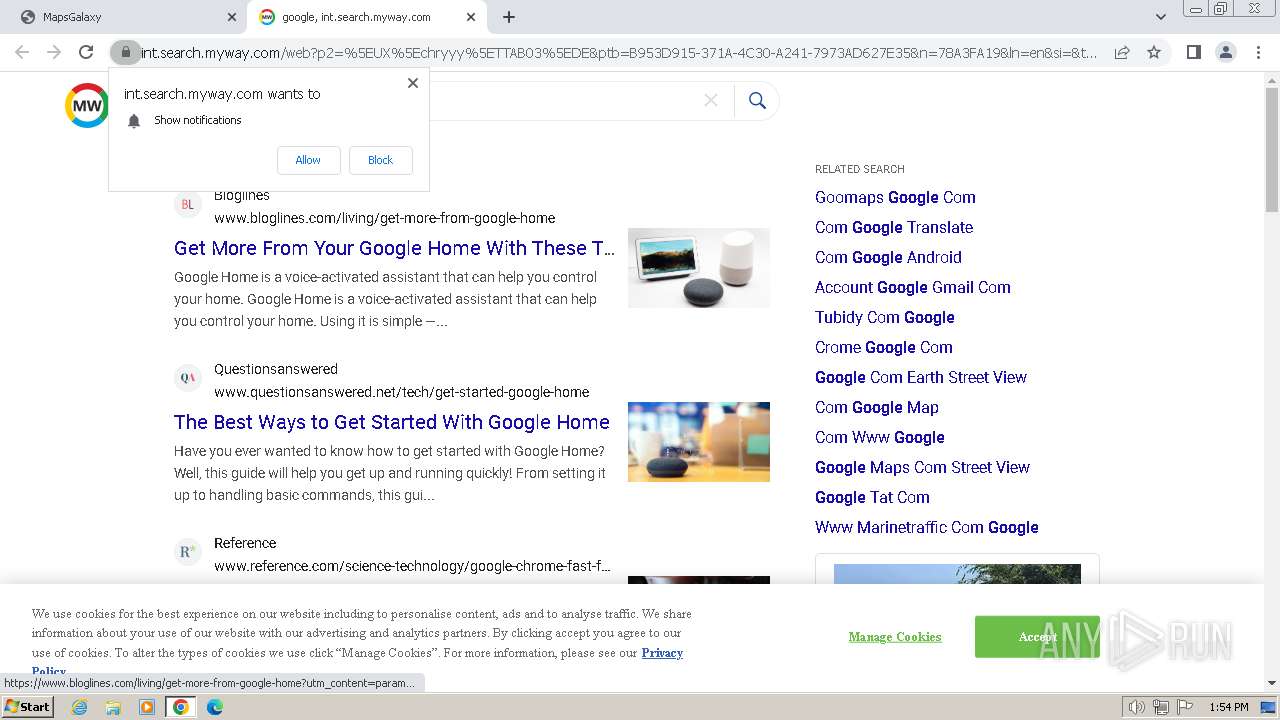Open the Google Home mini blurred thumbnail
The image size is (1280, 720).
pos(699,442)
